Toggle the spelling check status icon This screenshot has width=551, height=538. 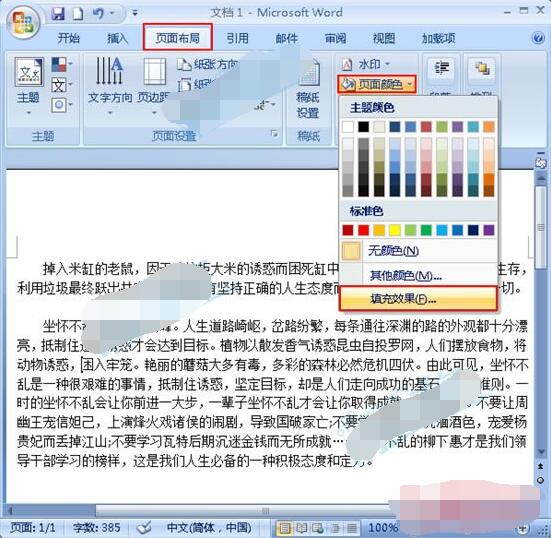143,528
